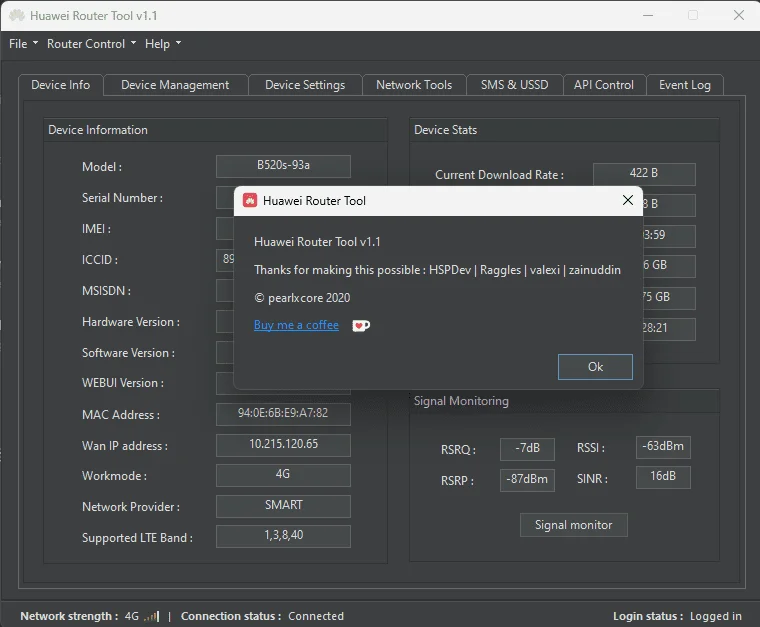Click the MSISDN label
Viewport: 760px width, 627px height.
point(106,291)
